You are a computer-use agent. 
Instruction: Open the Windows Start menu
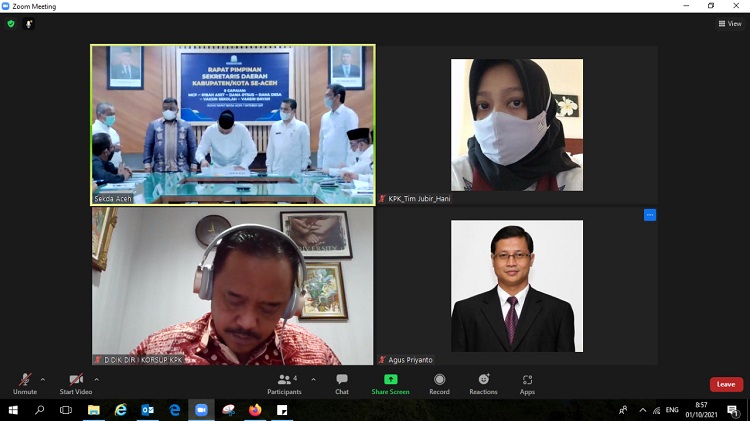[x=13, y=410]
